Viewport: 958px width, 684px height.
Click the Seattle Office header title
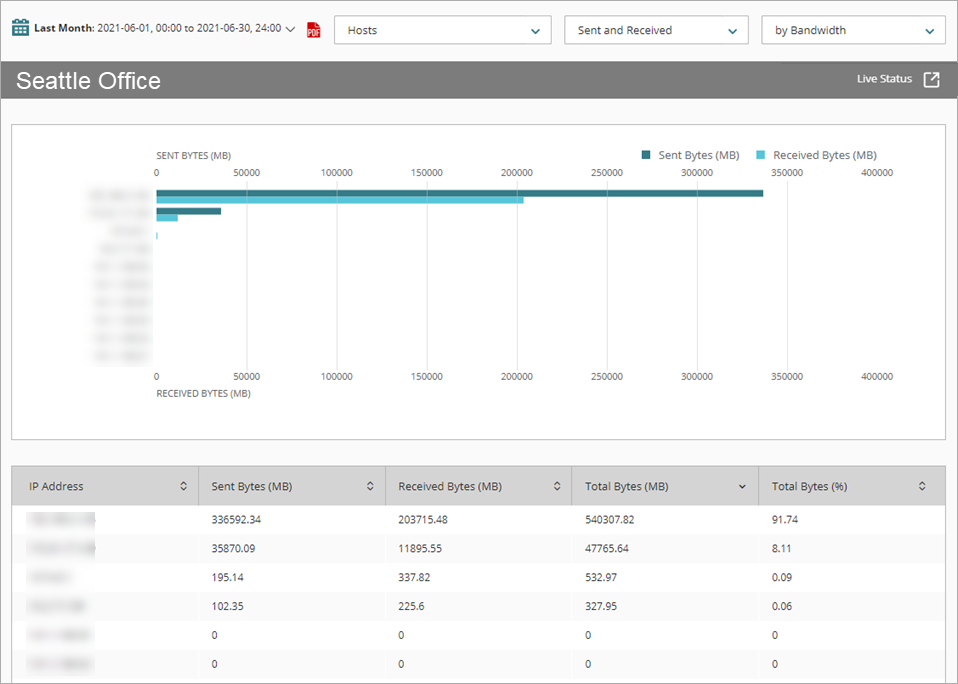[x=87, y=80]
